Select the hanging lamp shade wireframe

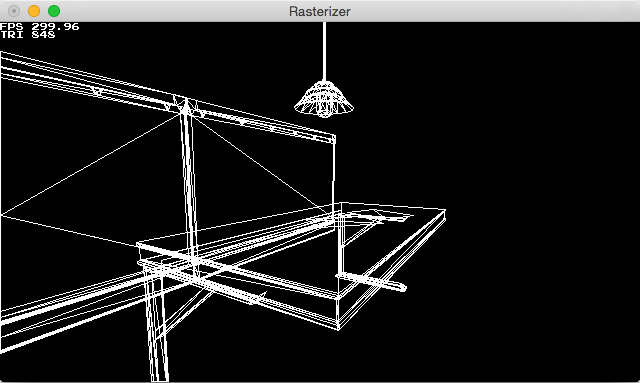tap(324, 99)
